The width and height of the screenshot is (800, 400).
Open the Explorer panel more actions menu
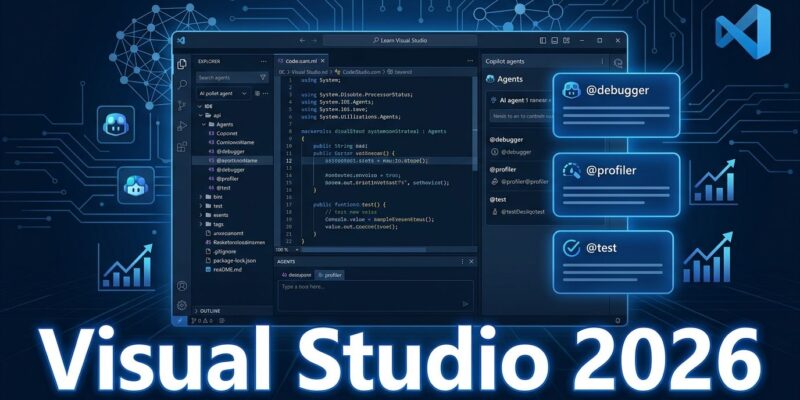(x=263, y=61)
